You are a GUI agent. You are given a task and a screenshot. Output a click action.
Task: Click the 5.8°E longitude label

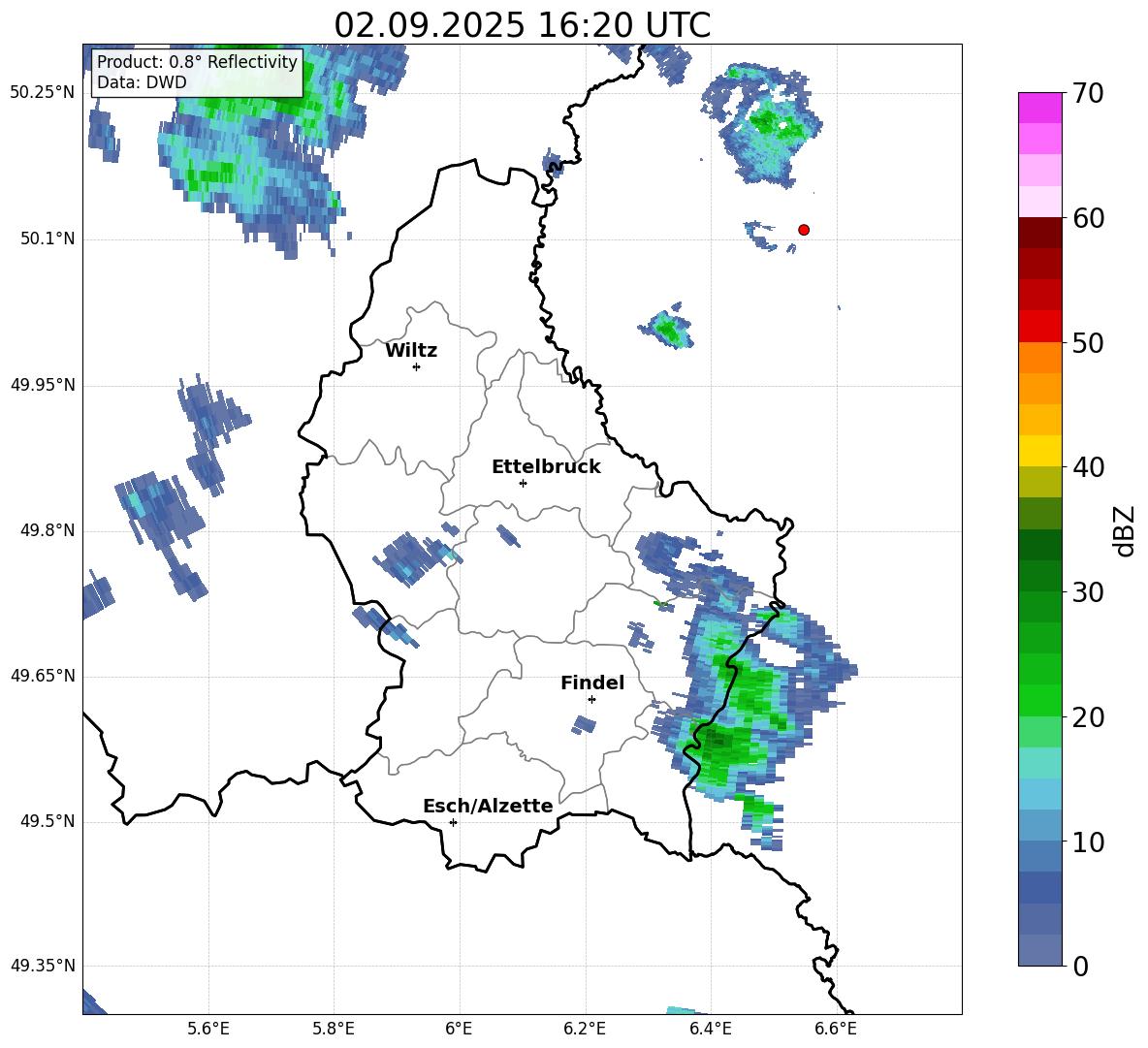[x=334, y=1029]
